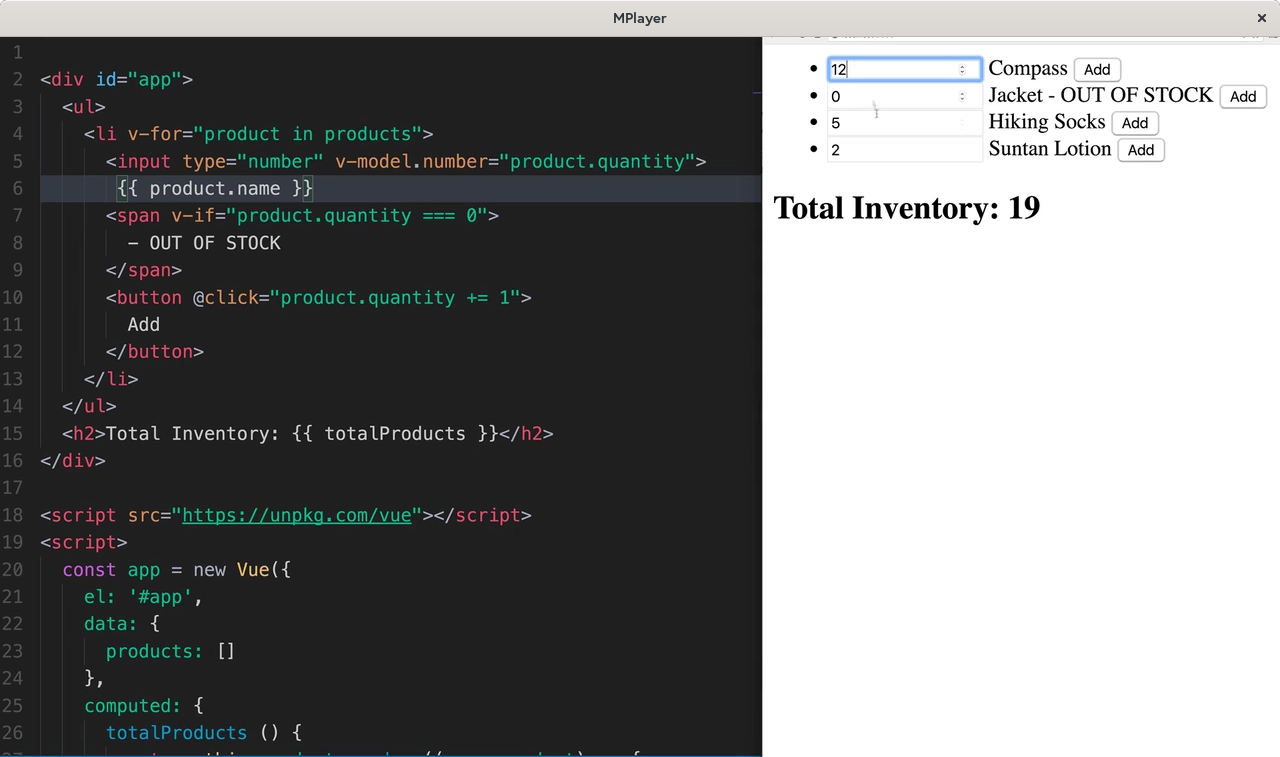
Task: Click the div id="app" code line
Action: click(x=116, y=79)
